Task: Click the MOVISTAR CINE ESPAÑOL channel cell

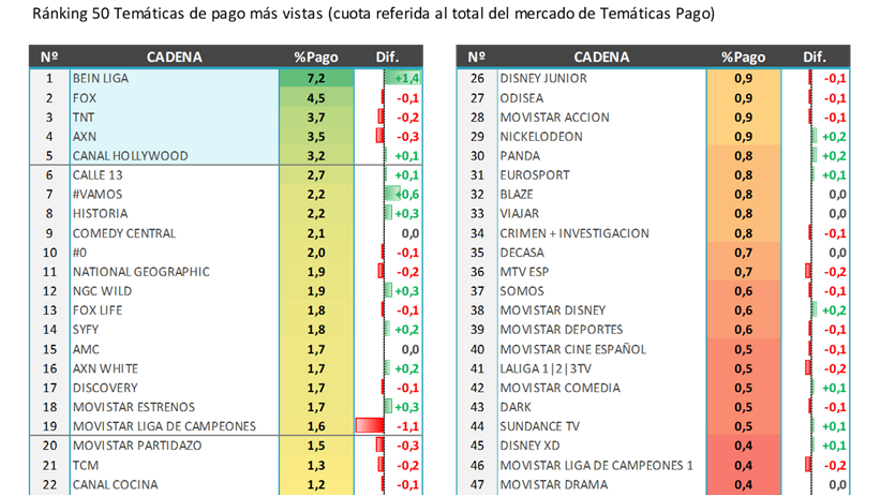Action: click(x=572, y=349)
